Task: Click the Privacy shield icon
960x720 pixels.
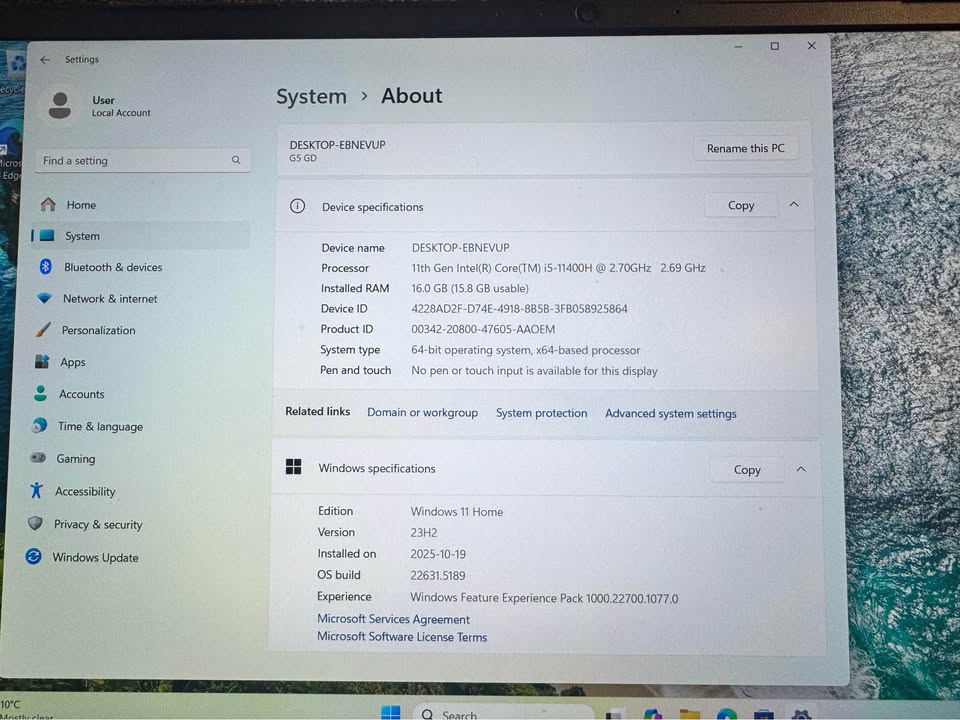Action: [x=35, y=523]
